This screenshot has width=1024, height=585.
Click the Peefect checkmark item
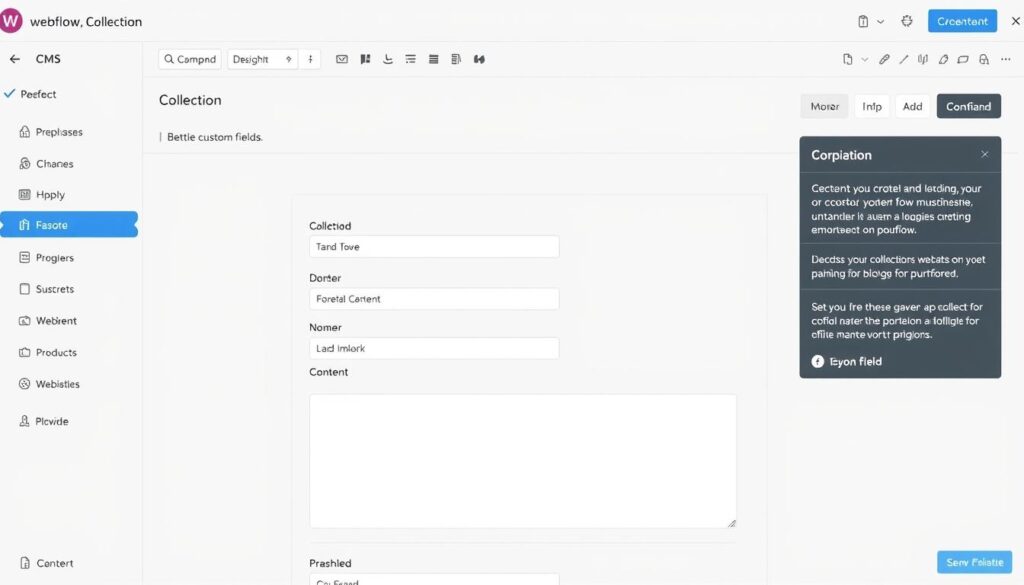(30, 94)
